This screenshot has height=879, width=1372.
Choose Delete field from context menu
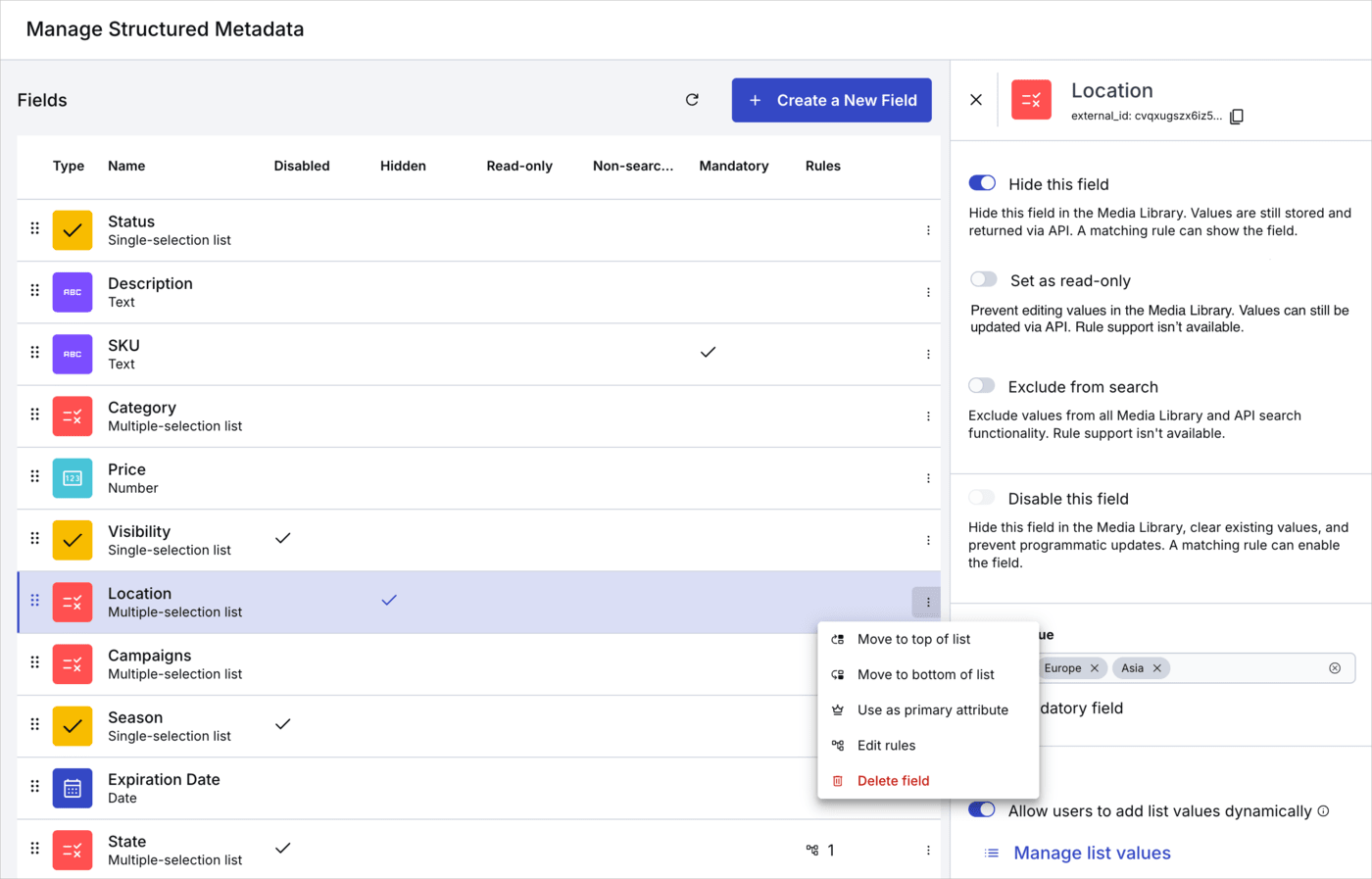928,780
